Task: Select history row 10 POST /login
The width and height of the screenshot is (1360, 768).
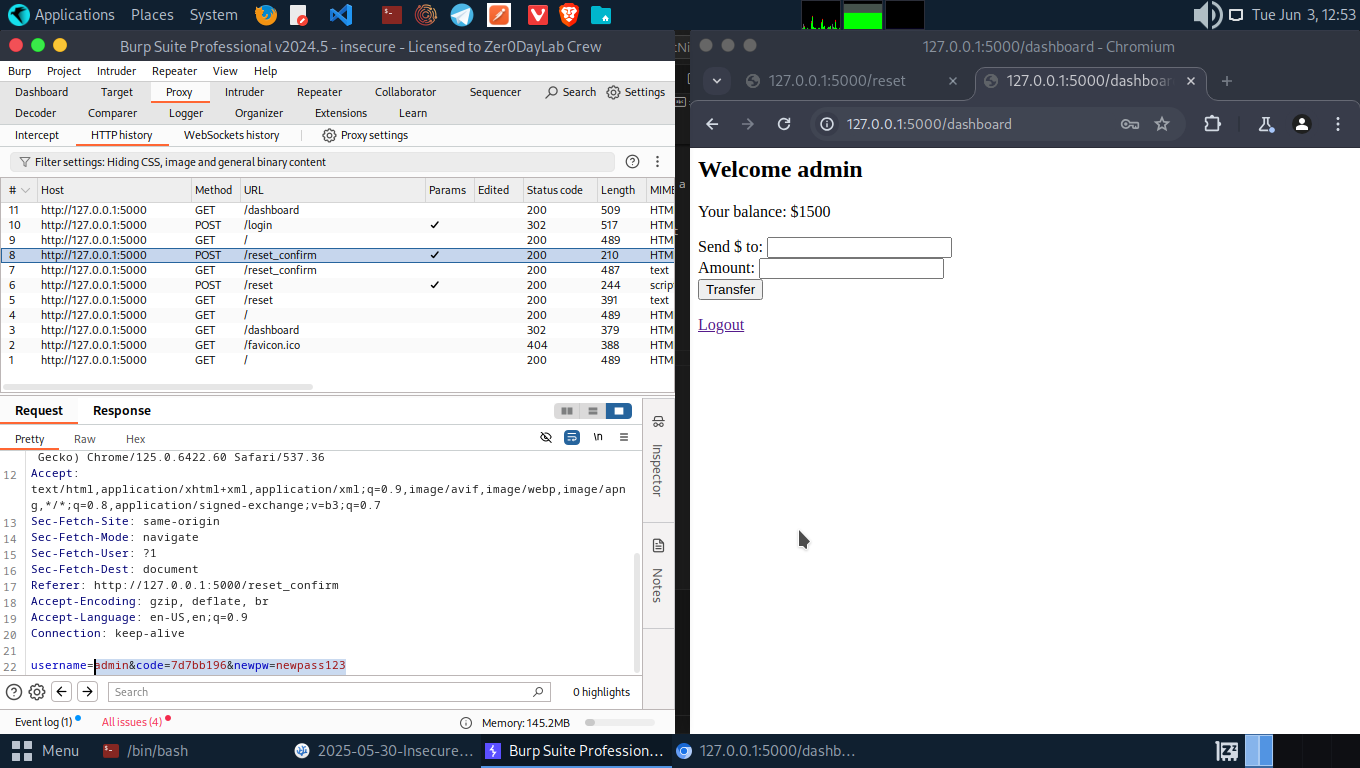Action: tap(337, 225)
